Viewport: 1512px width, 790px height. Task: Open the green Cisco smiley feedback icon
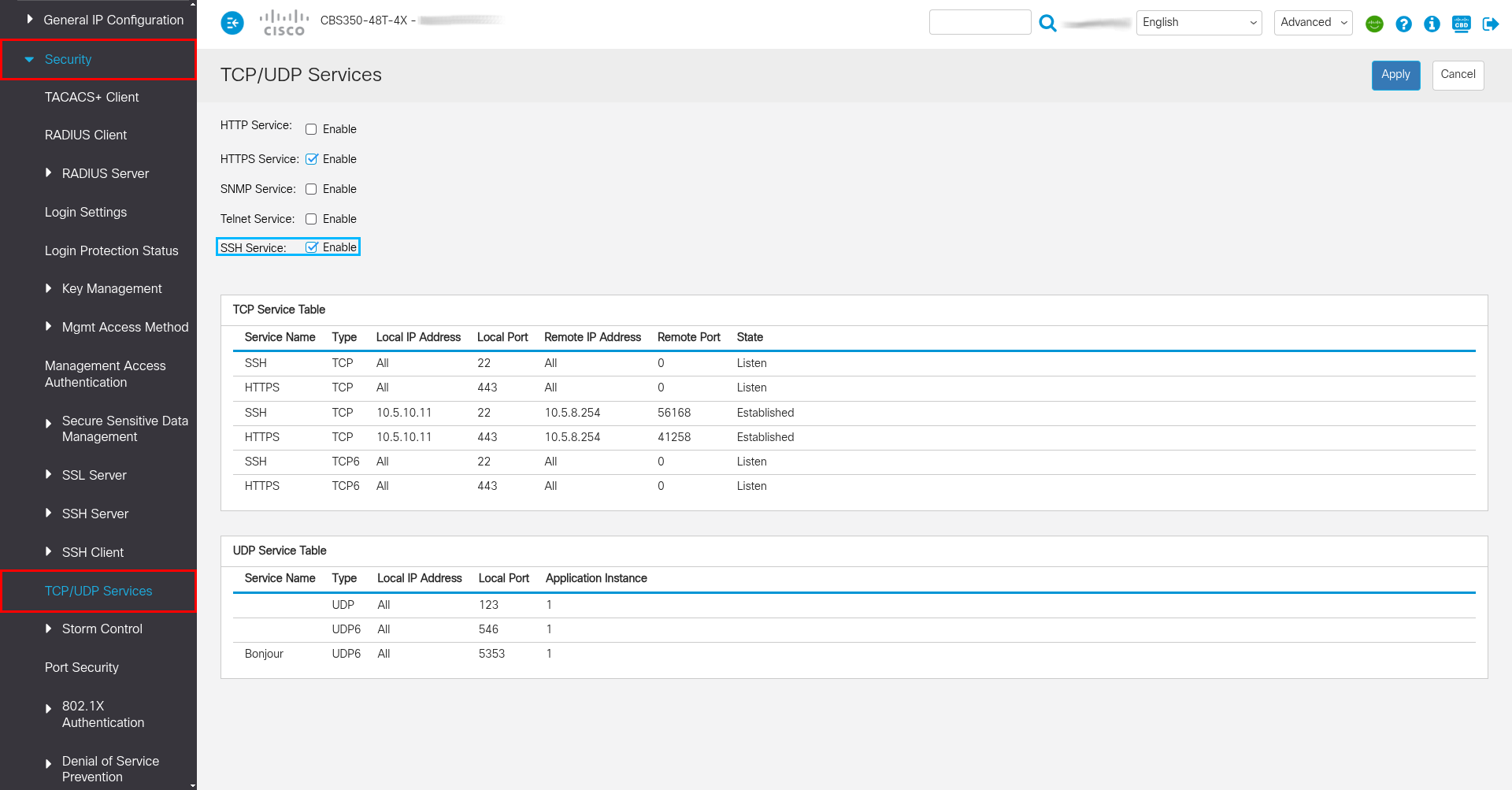pos(1374,24)
